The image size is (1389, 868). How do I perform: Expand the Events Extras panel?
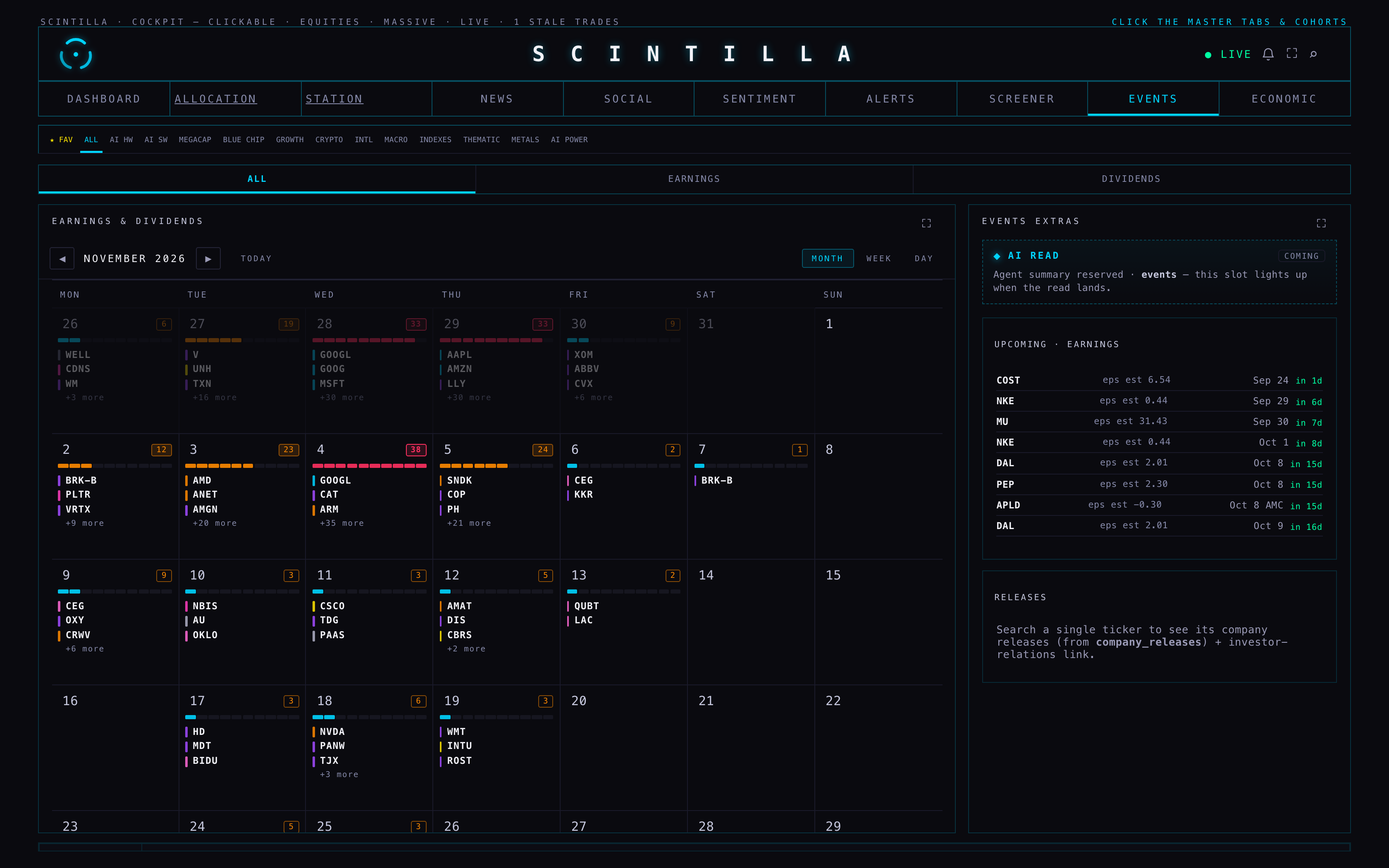click(1321, 223)
